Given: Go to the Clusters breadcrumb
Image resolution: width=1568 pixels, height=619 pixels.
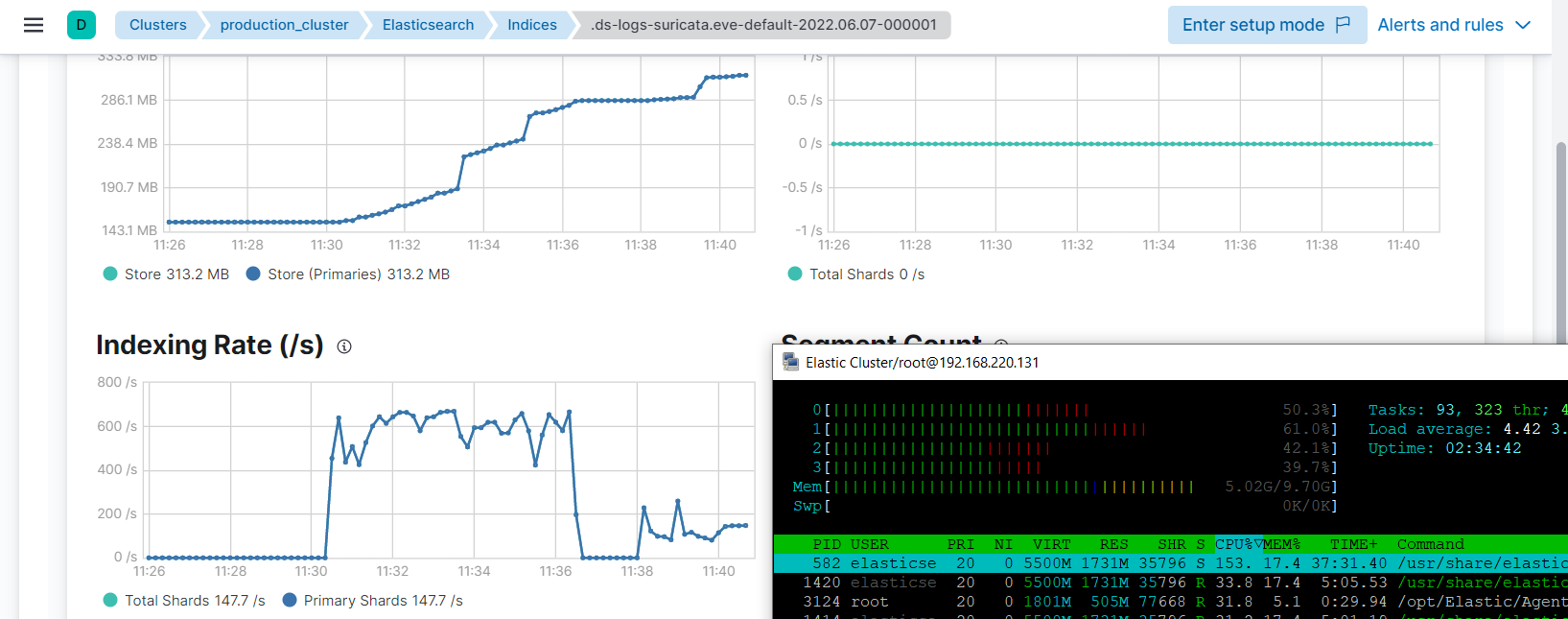Looking at the screenshot, I should point(158,25).
